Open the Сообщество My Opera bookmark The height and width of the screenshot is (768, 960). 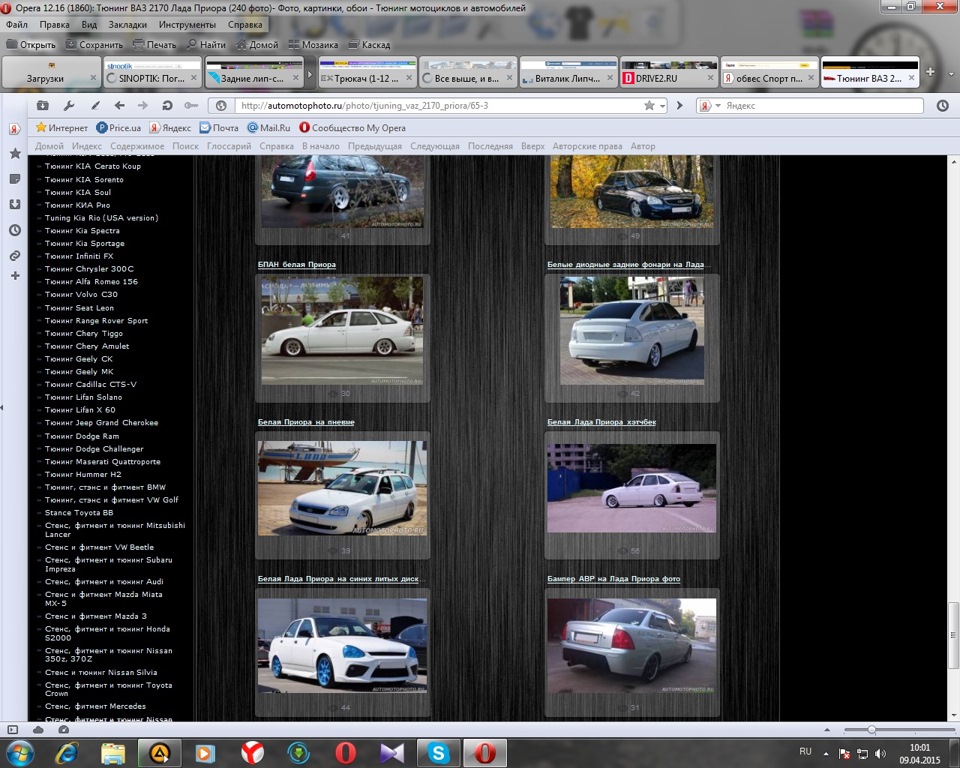click(x=353, y=127)
